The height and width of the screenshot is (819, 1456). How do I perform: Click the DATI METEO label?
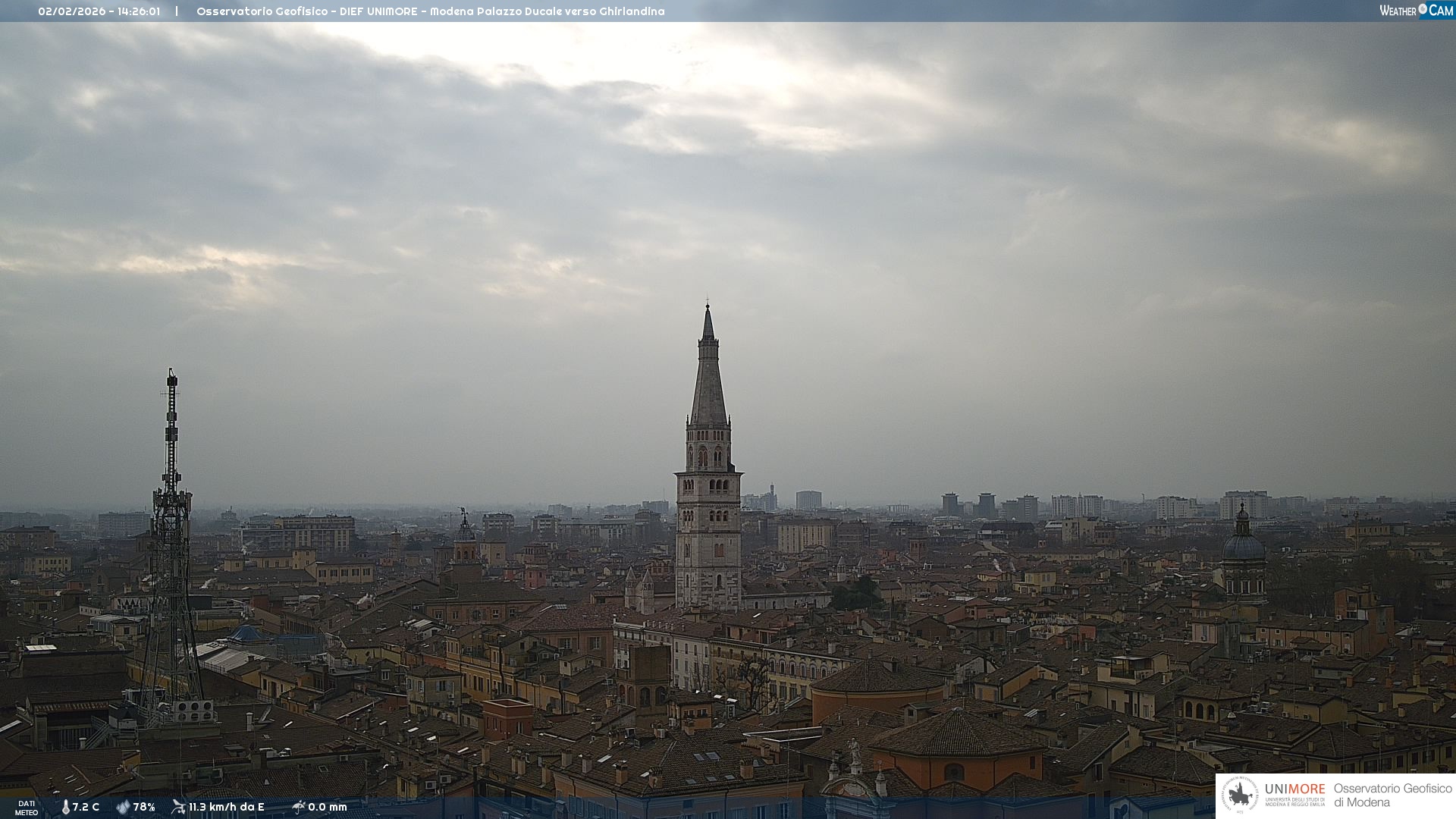click(27, 808)
